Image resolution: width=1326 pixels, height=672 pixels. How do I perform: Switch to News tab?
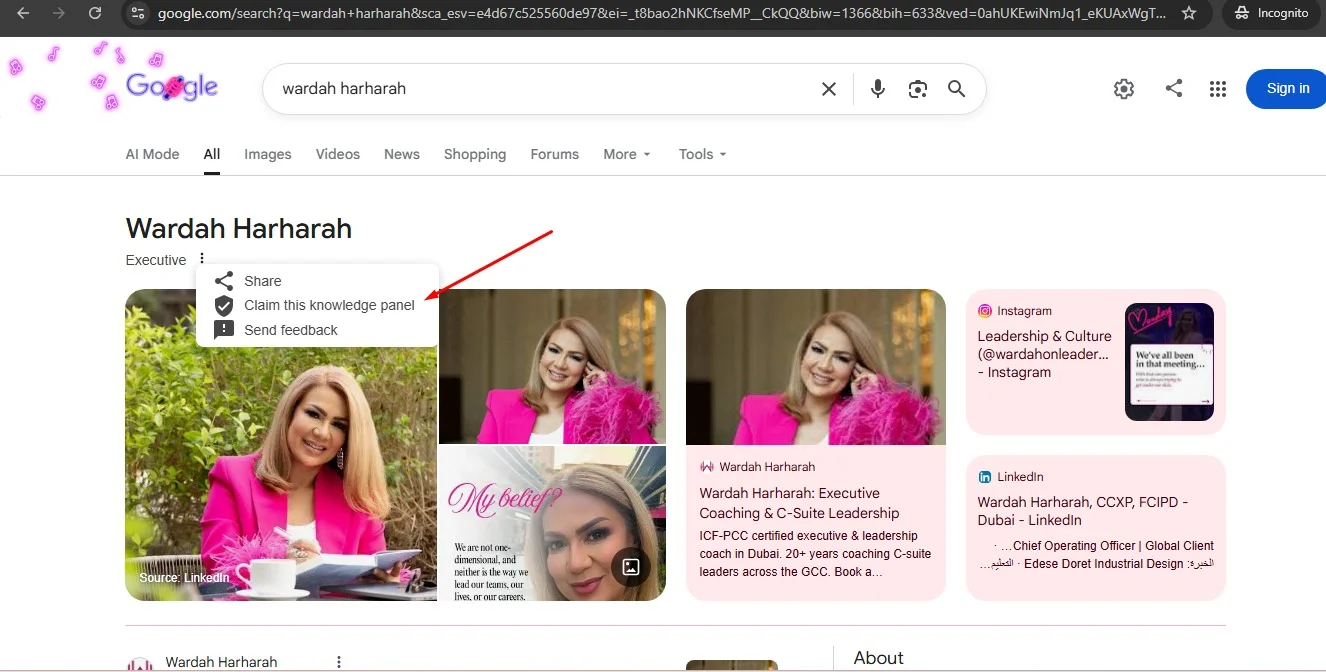(402, 154)
